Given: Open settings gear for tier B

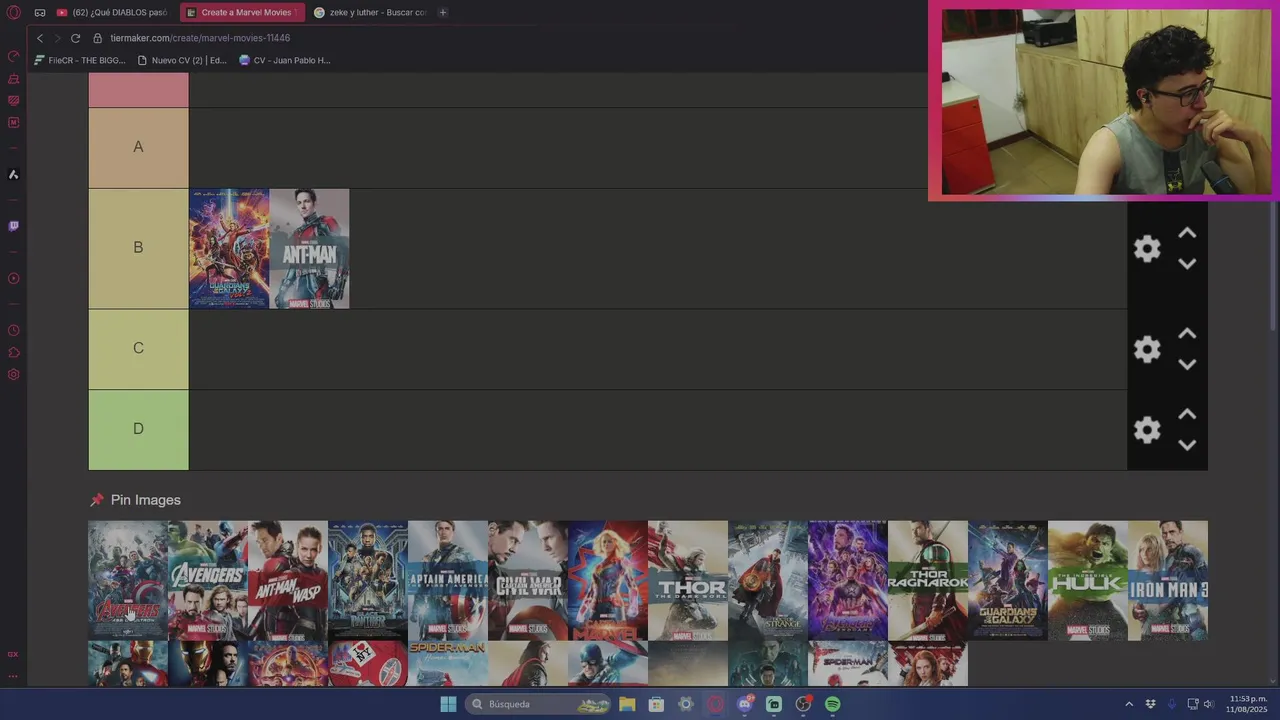Looking at the screenshot, I should 1147,248.
